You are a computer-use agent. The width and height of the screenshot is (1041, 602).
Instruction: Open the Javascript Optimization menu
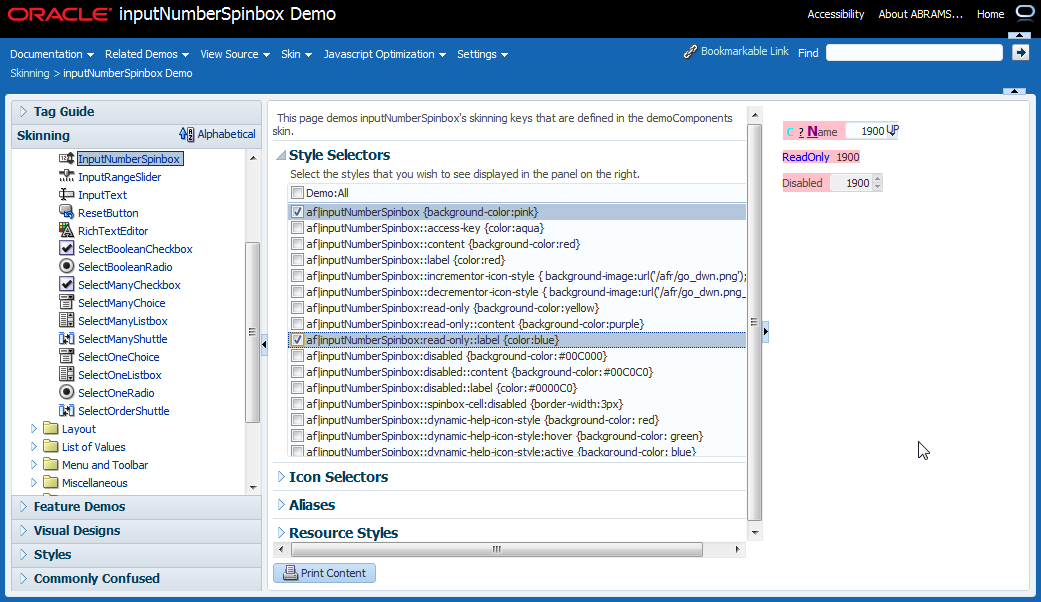(384, 54)
